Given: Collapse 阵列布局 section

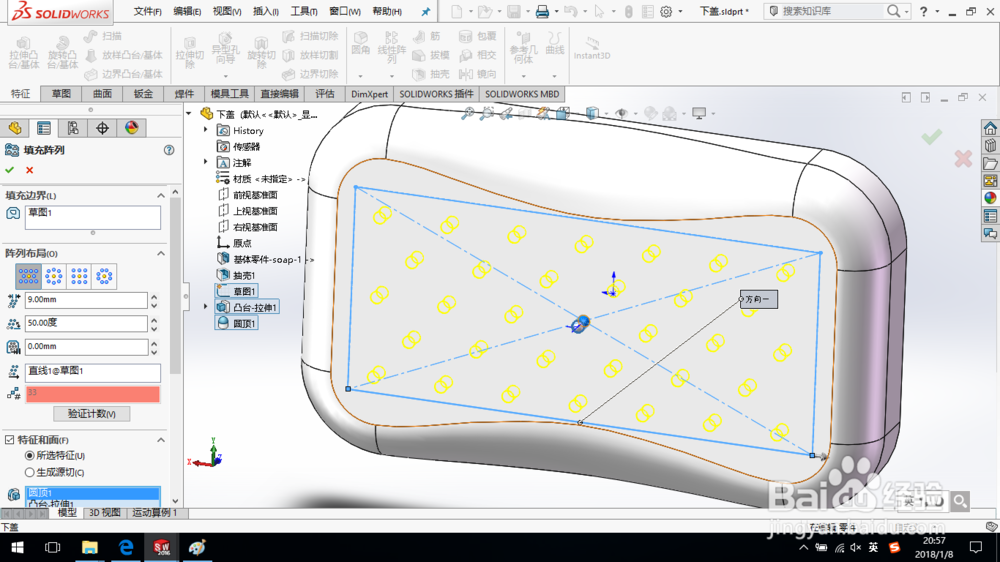Looking at the screenshot, I should click(161, 253).
